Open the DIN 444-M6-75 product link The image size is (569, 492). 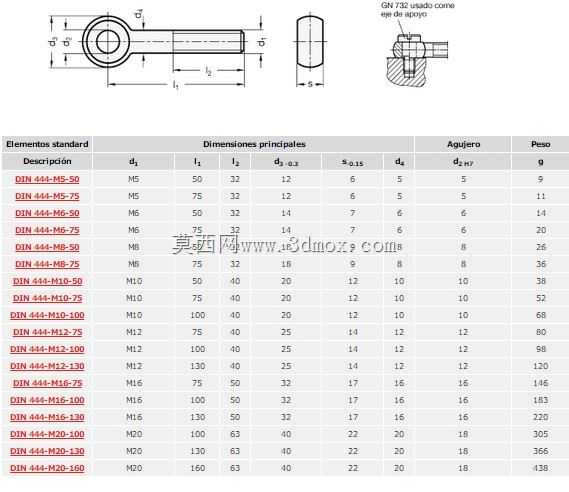pos(47,230)
